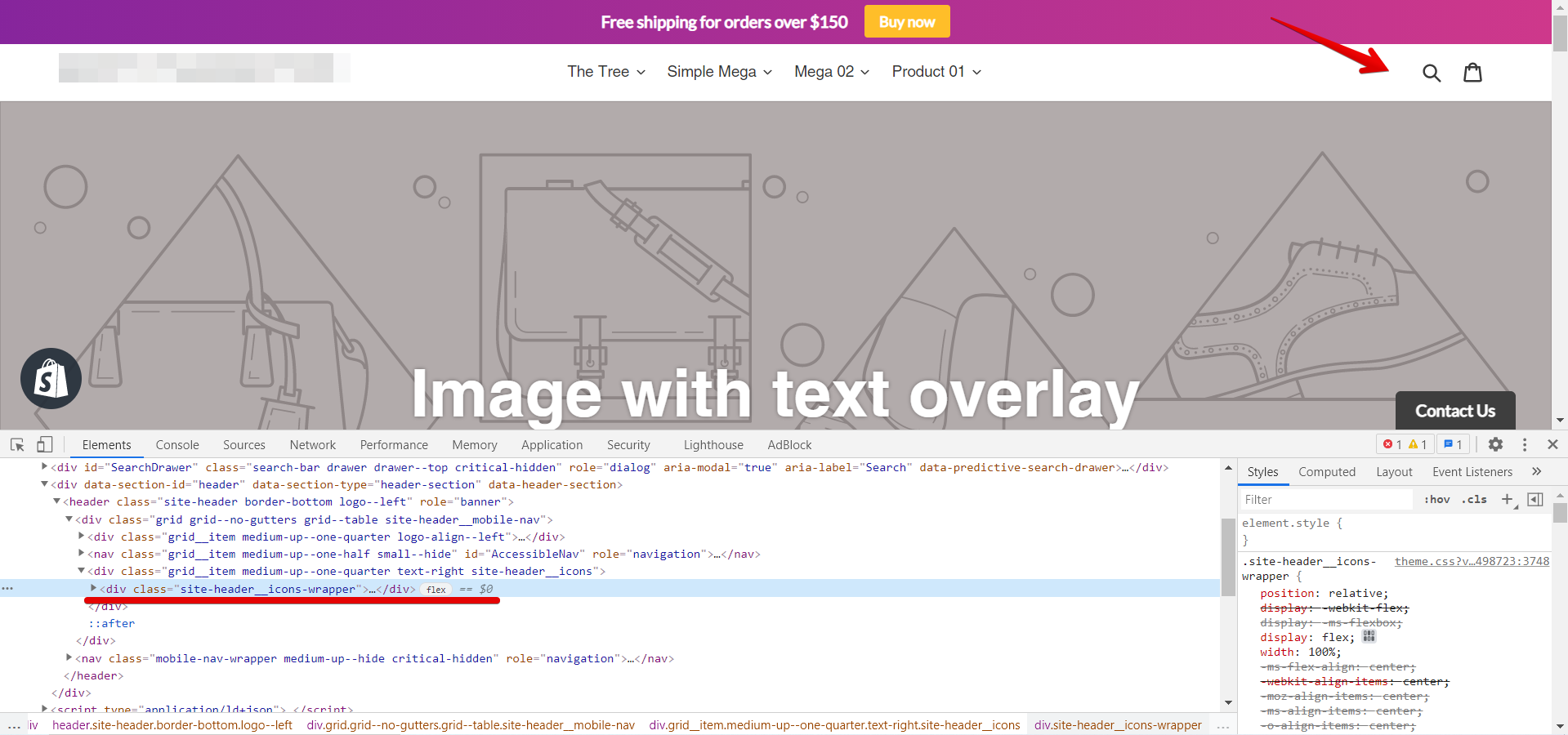This screenshot has height=735, width=1568.
Task: Click the Contact Us button
Action: (x=1455, y=411)
